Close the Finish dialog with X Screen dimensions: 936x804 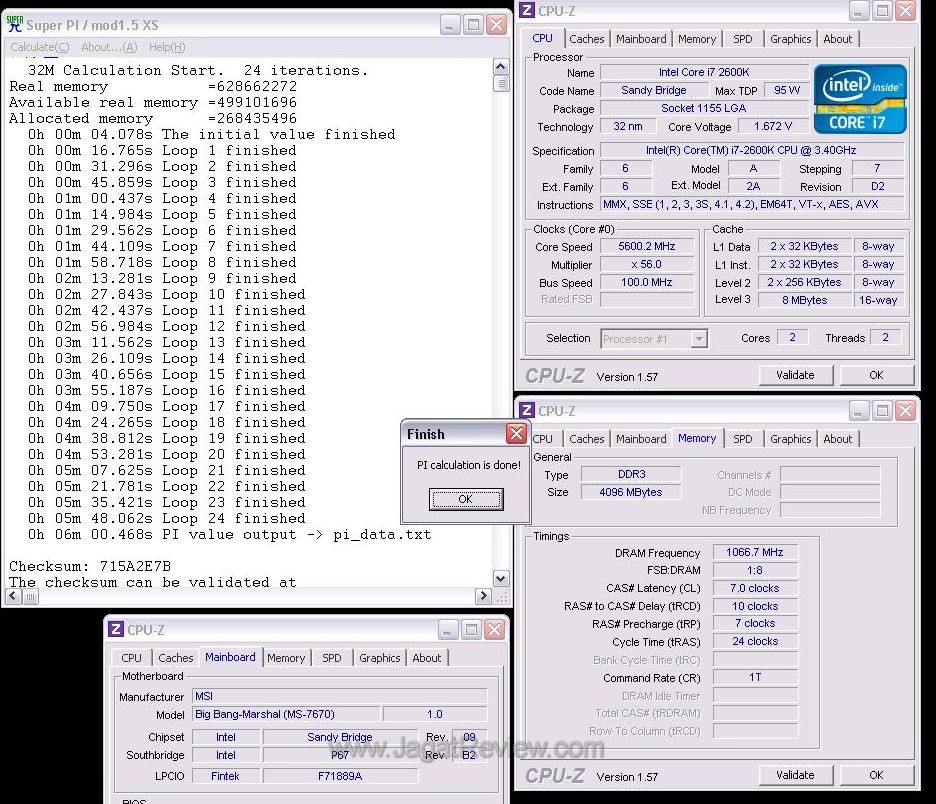(516, 433)
